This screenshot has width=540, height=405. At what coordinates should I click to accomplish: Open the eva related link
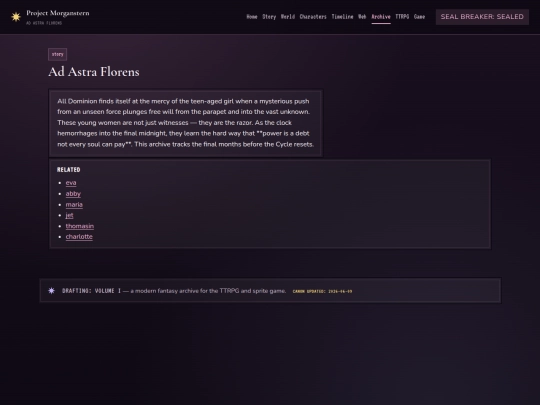tap(71, 183)
